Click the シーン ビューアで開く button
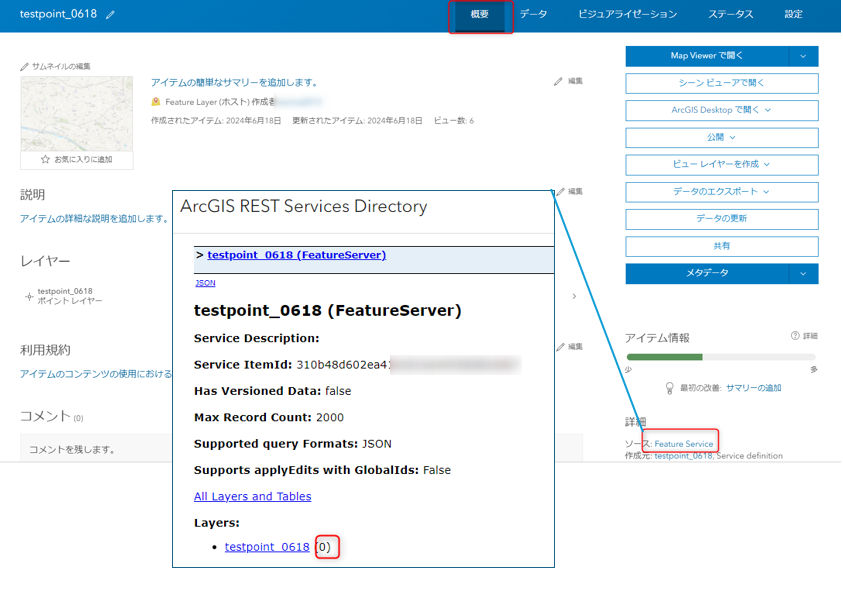Image resolution: width=843 pixels, height=589 pixels. [x=721, y=83]
